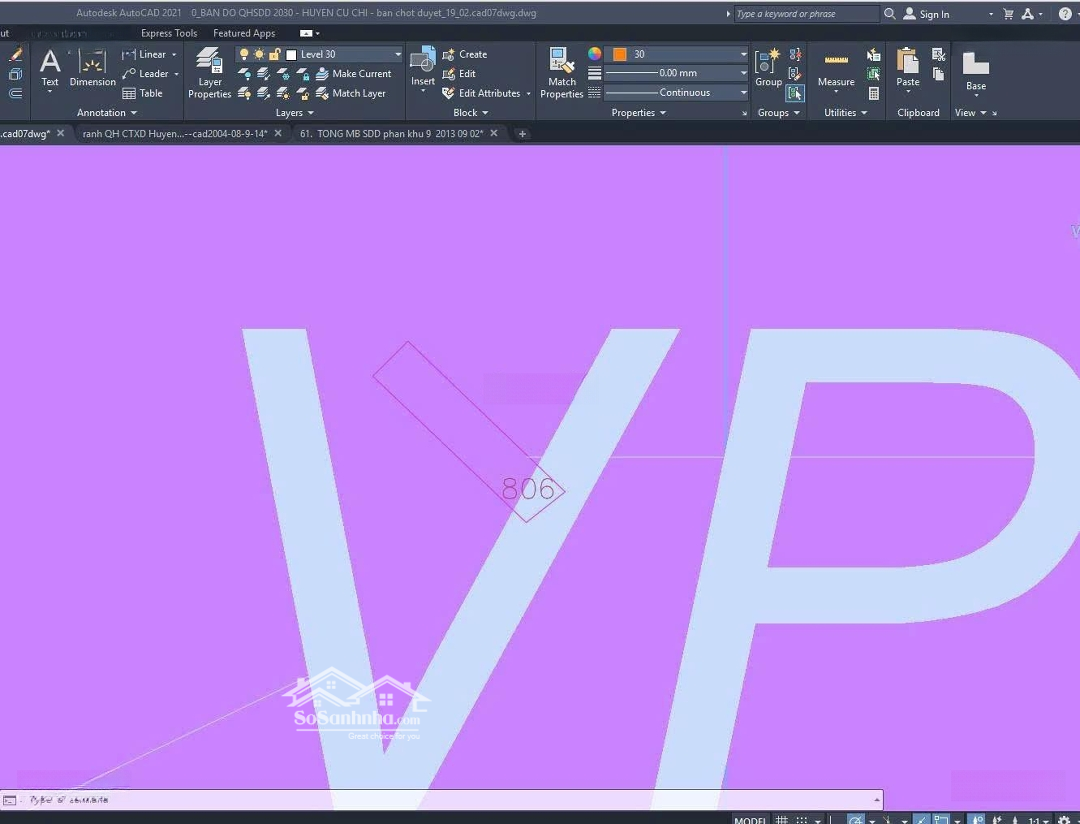
Task: Toggle the drawing grid display in status bar
Action: click(781, 820)
